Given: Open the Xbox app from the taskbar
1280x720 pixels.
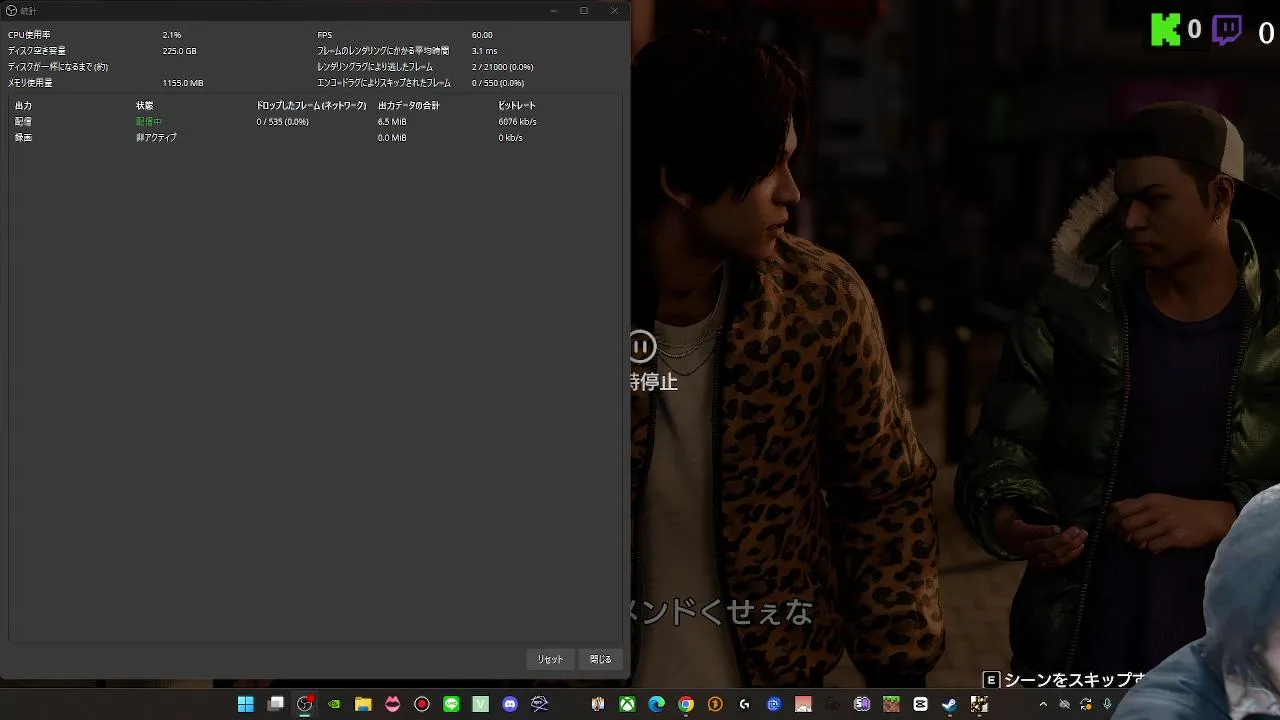Looking at the screenshot, I should [x=627, y=704].
